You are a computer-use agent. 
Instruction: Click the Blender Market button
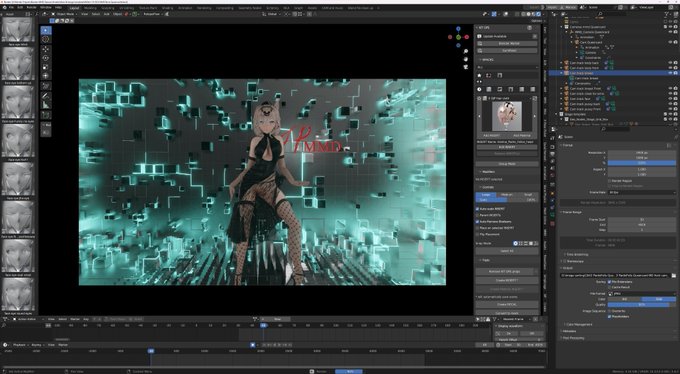pos(507,44)
